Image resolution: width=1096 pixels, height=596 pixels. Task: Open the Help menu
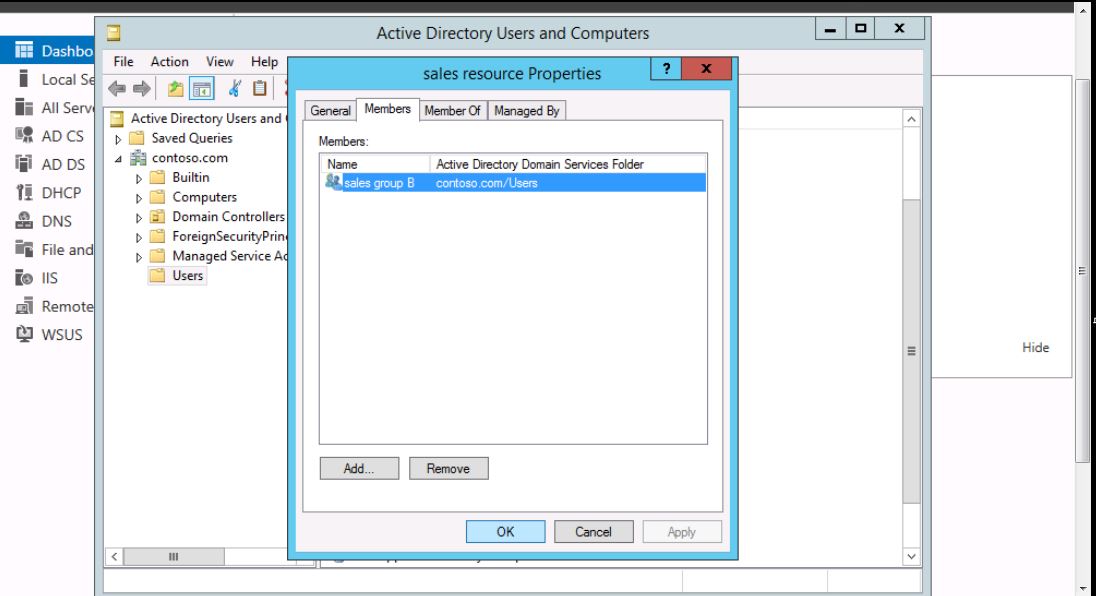(x=264, y=61)
